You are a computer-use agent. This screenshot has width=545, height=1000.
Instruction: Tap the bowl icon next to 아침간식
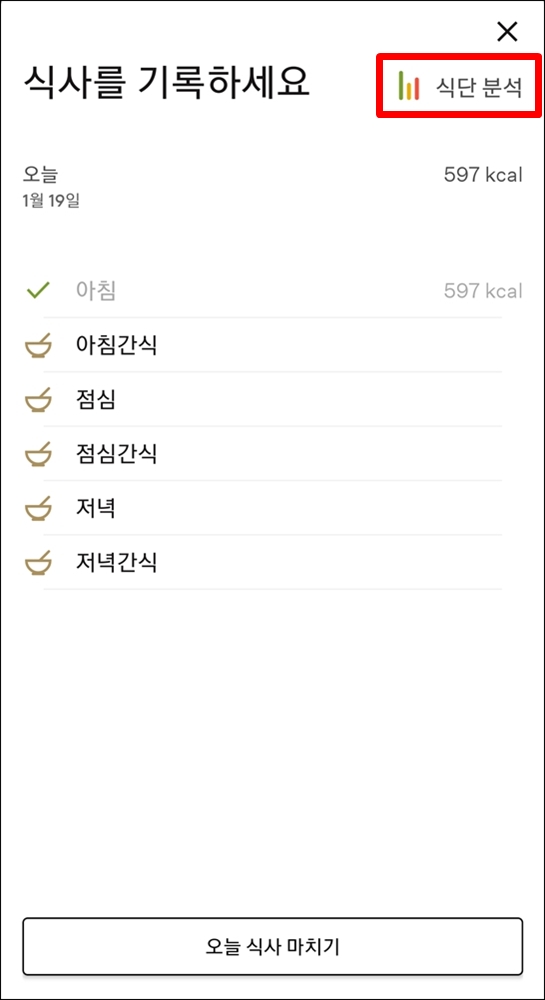tap(37, 347)
